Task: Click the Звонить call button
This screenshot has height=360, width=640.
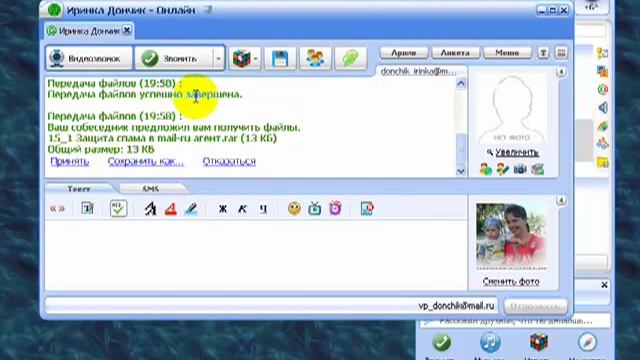Action: point(174,58)
